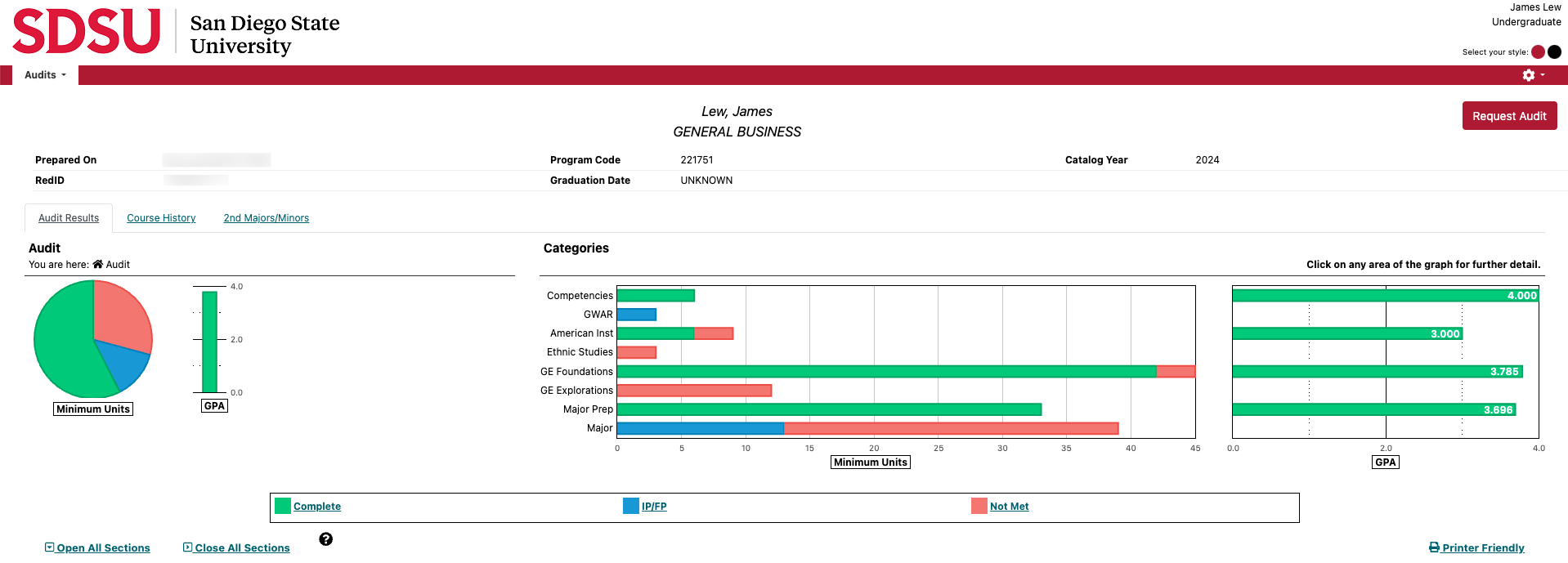This screenshot has height=563, width=1568.
Task: Click the Graduation Date value UNKNOWN
Action: [706, 181]
